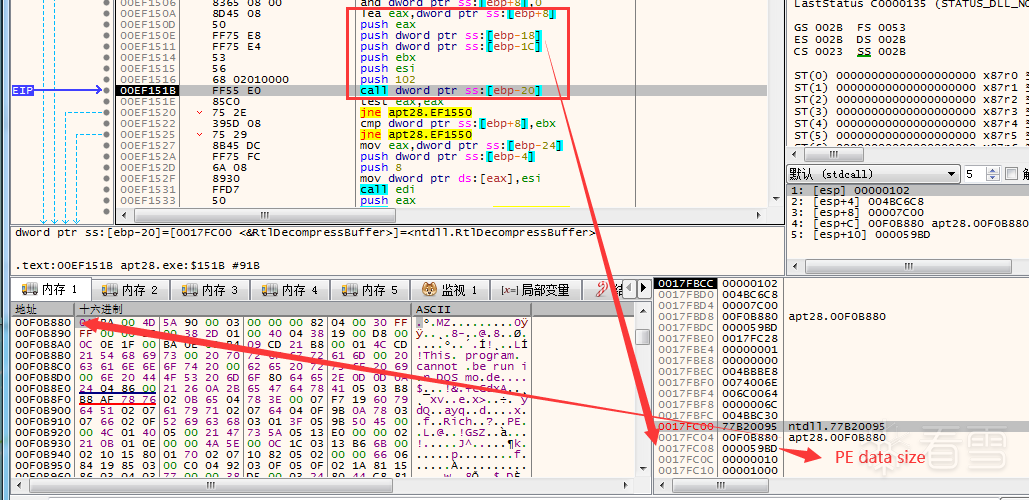Click the dump panel vertical scrollbar thumb
Screen dimensions: 1029x500
click(x=644, y=337)
